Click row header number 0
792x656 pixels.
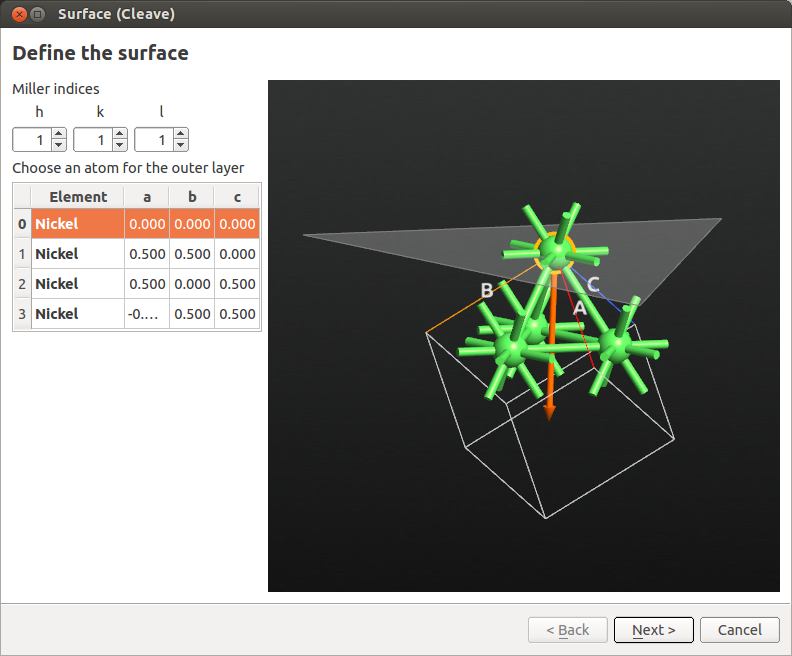[x=22, y=224]
